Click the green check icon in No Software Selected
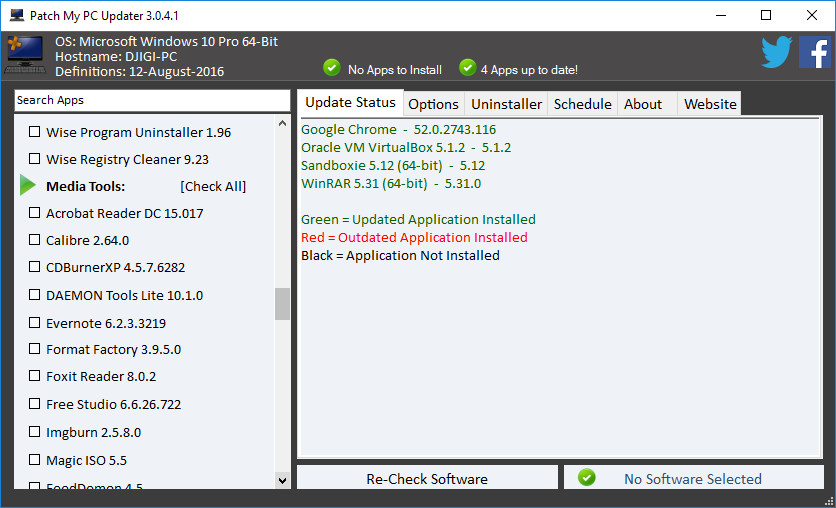The height and width of the screenshot is (508, 836). point(586,477)
